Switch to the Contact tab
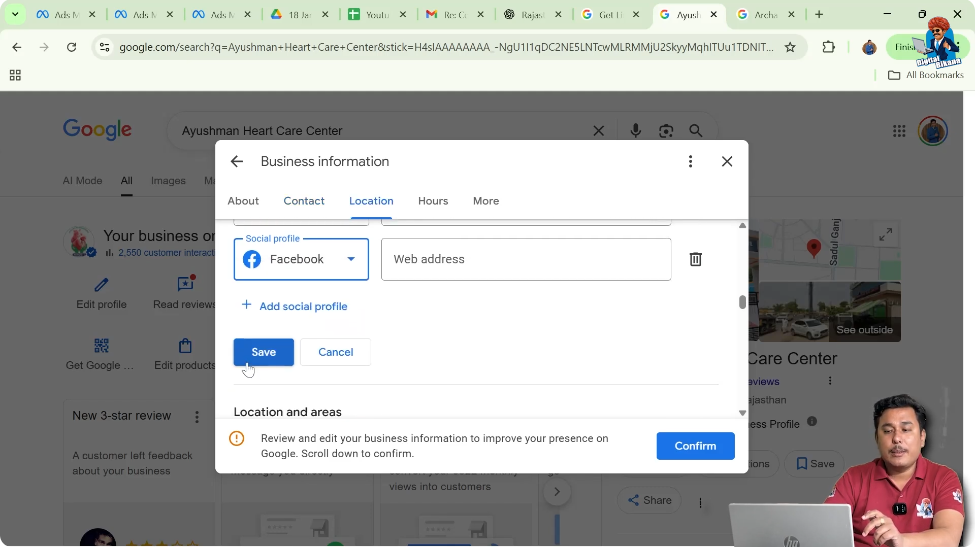The width and height of the screenshot is (975, 547). (x=304, y=201)
